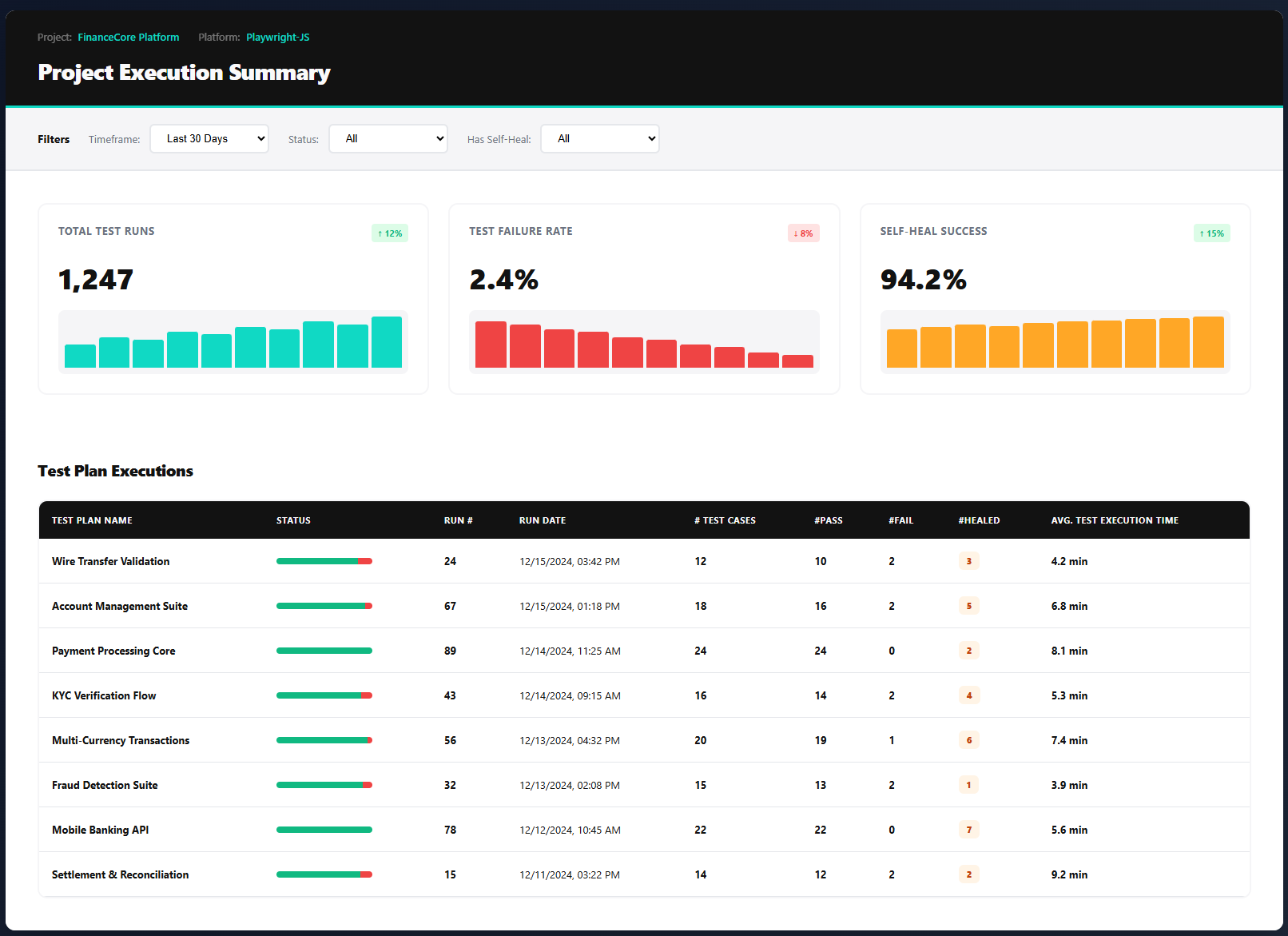
Task: Click the ↑15% badge on Self-Heal Success
Action: coord(1211,233)
